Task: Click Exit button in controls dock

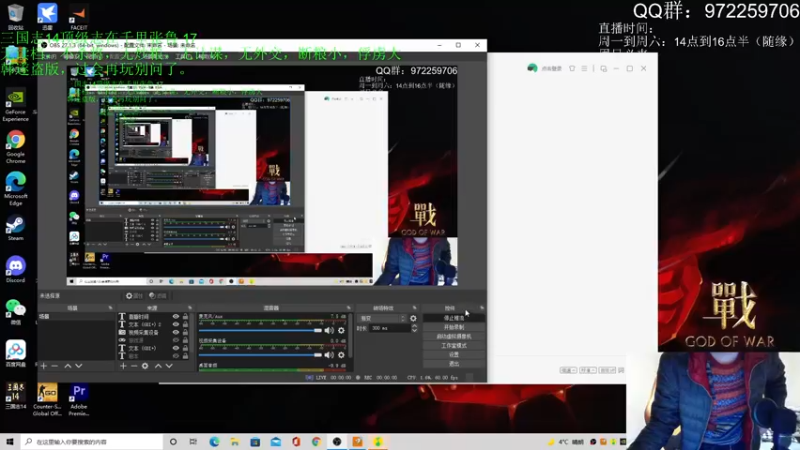Action: [454, 364]
